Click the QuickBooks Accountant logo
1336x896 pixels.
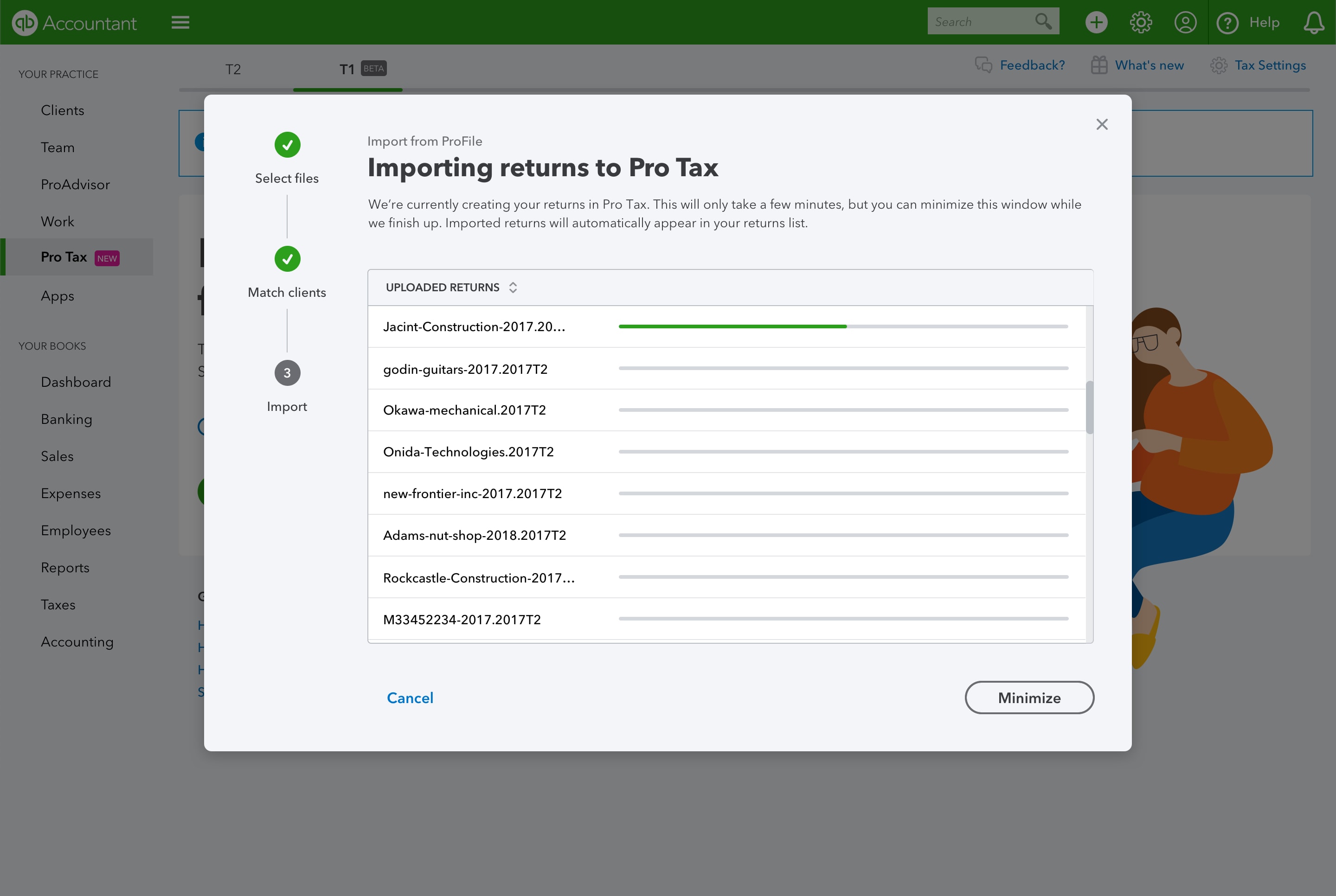click(74, 23)
